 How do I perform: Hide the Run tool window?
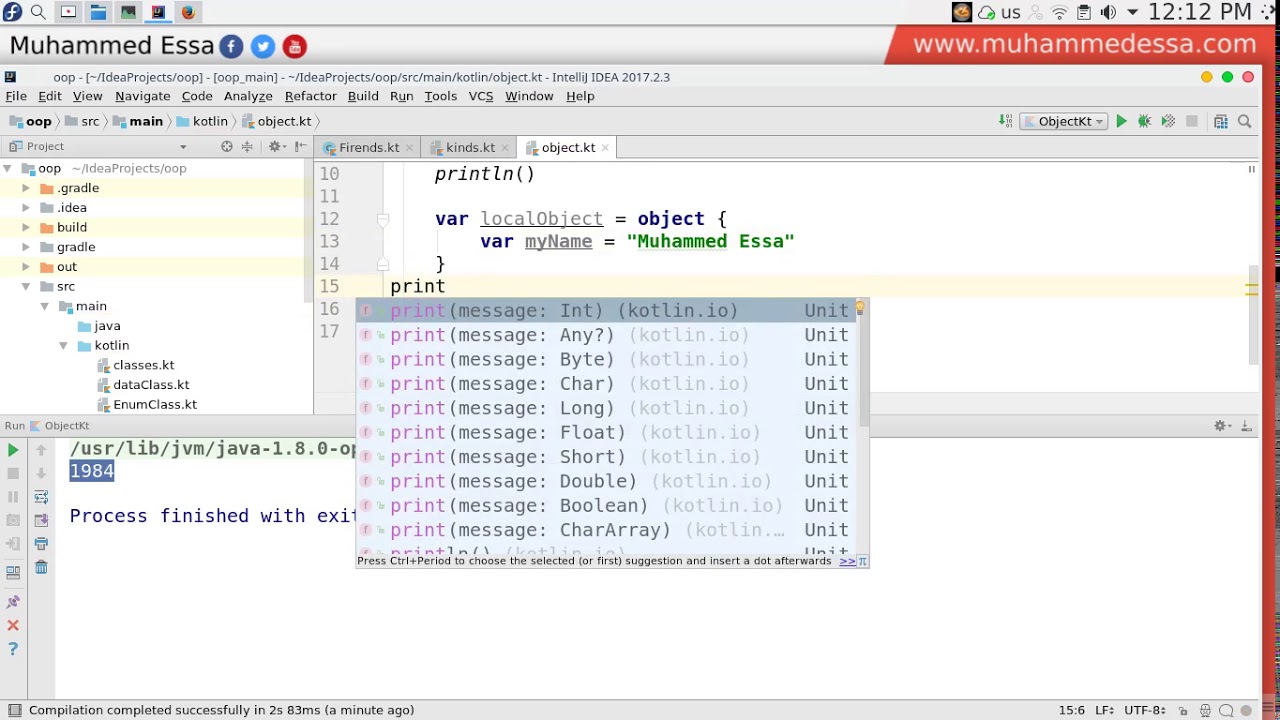click(x=1246, y=426)
